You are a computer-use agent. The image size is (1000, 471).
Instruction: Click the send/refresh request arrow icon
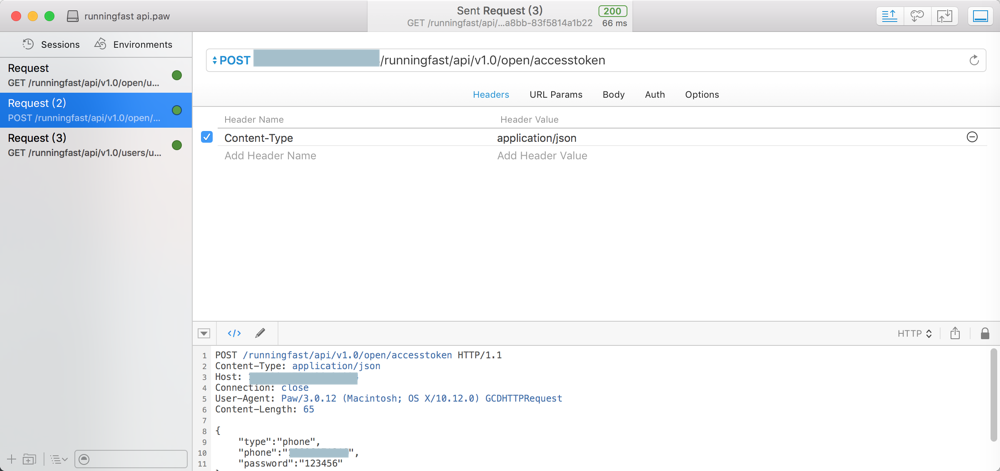coord(974,60)
